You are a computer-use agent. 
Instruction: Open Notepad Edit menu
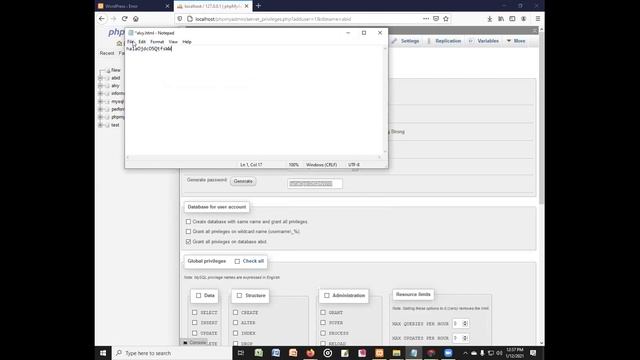(142, 42)
